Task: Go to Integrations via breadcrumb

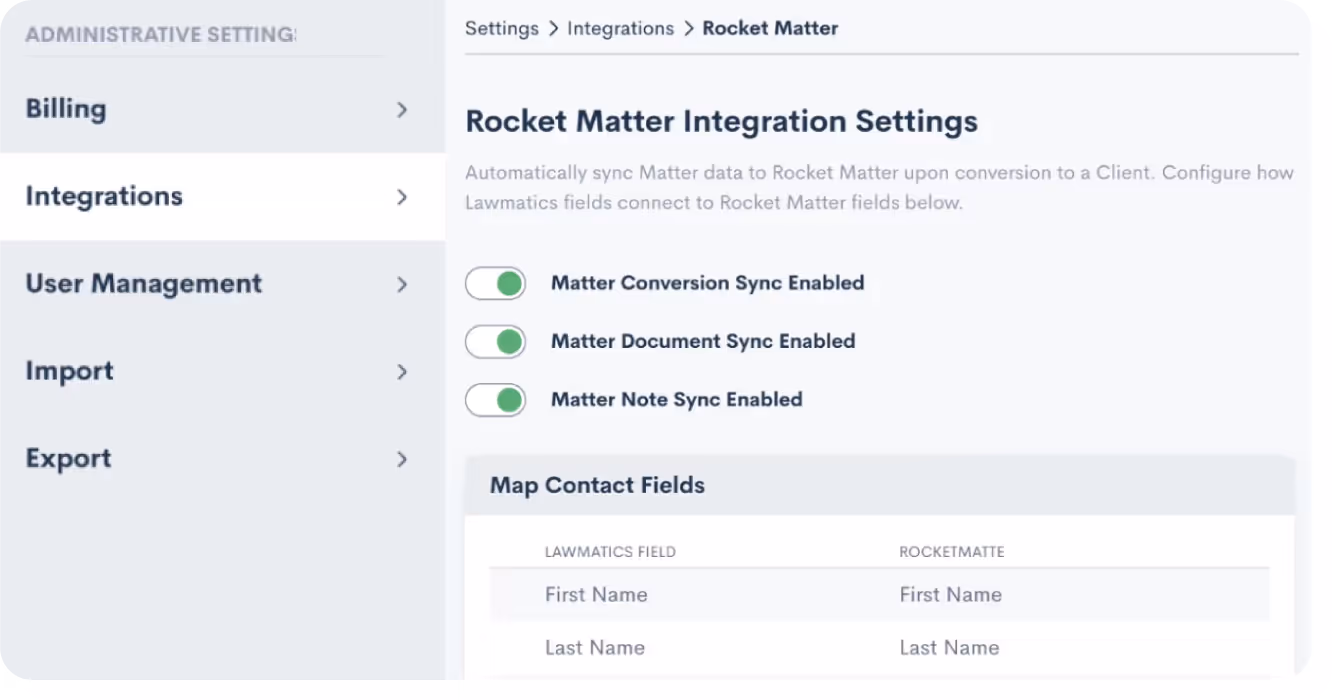Action: tap(620, 28)
